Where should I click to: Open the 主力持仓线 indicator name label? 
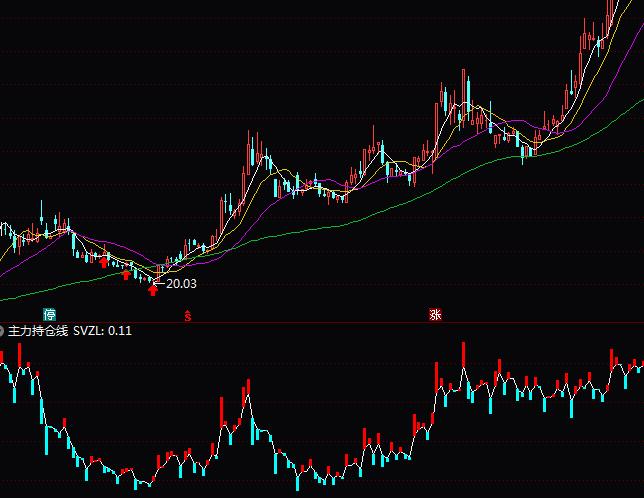[38, 331]
